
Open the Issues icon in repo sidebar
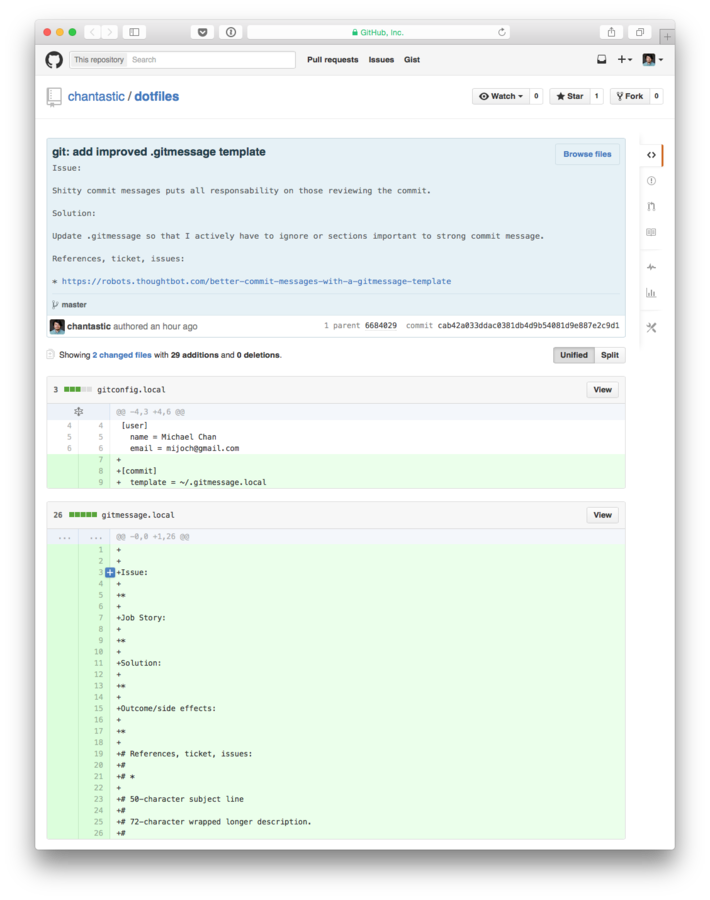pos(651,181)
